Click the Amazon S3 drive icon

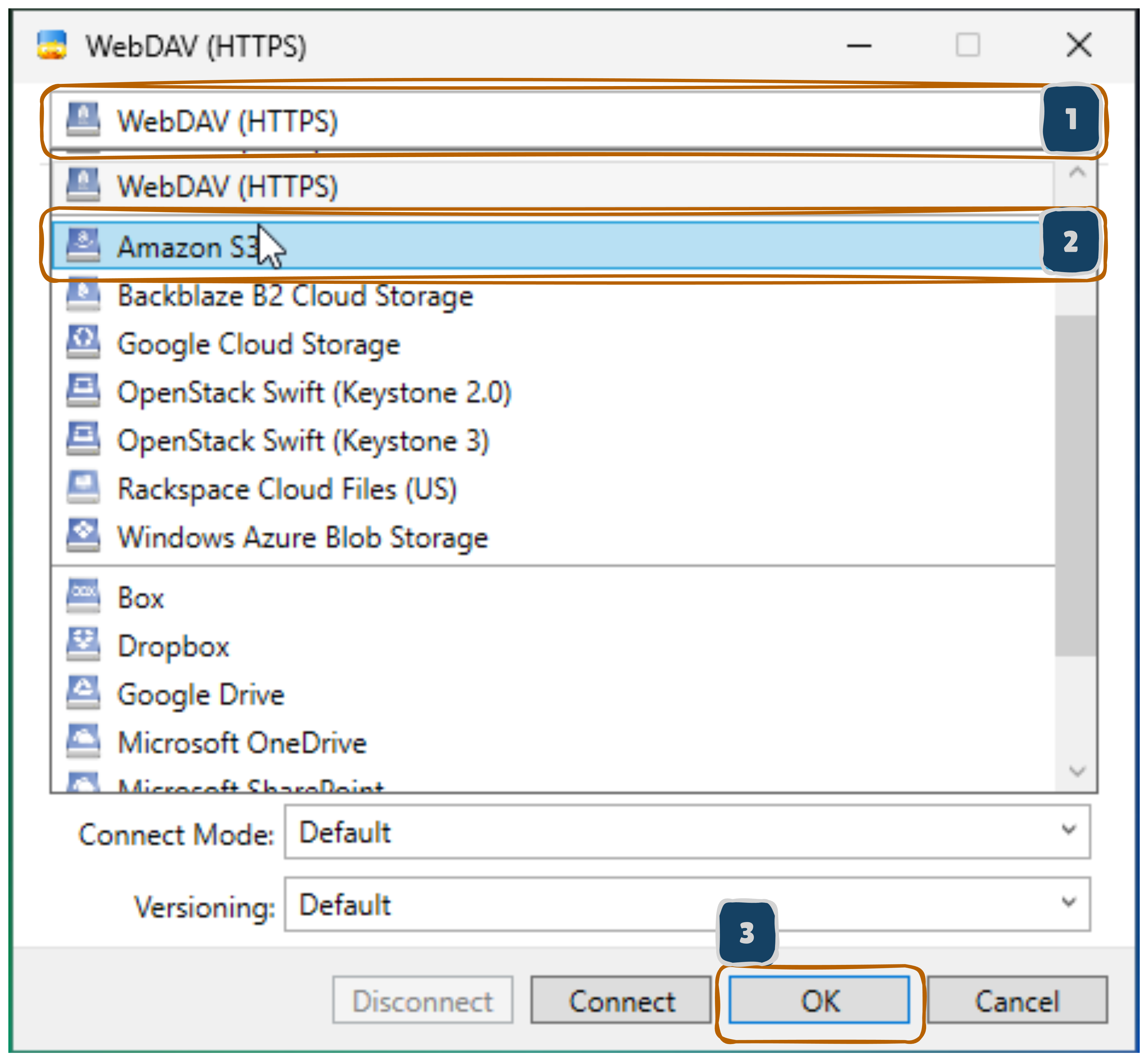click(x=83, y=245)
